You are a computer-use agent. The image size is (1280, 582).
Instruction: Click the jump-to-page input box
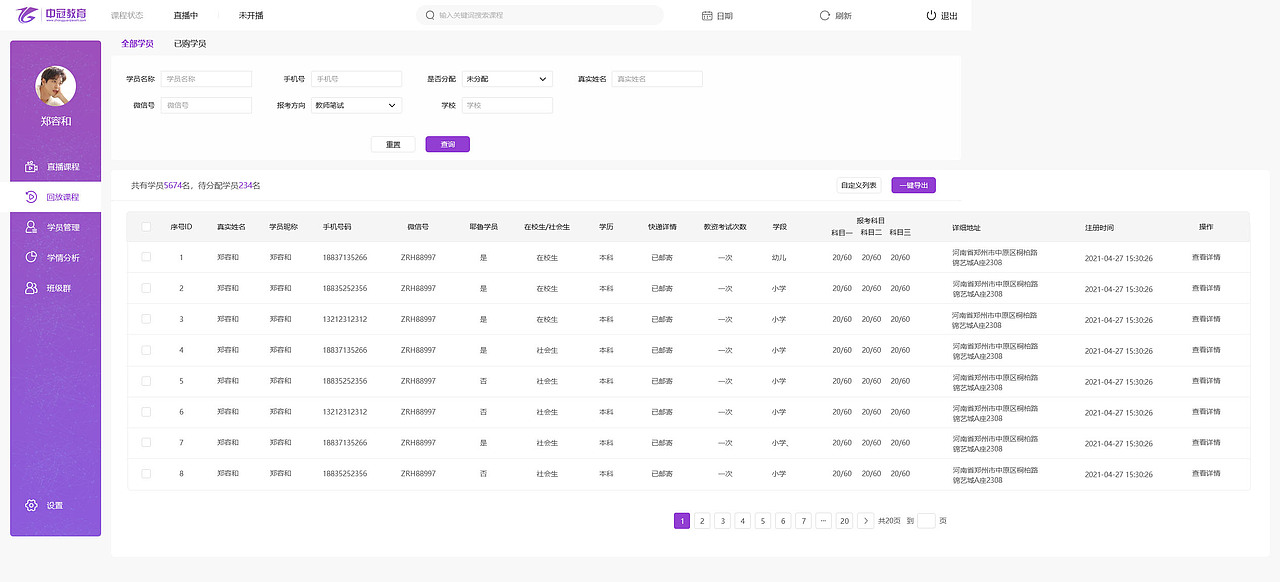pyautogui.click(x=926, y=521)
